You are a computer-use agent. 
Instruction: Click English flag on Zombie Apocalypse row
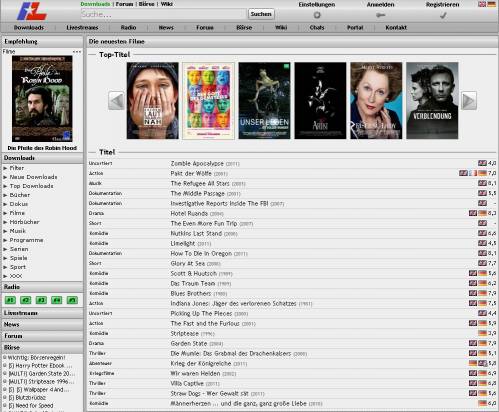click(482, 163)
